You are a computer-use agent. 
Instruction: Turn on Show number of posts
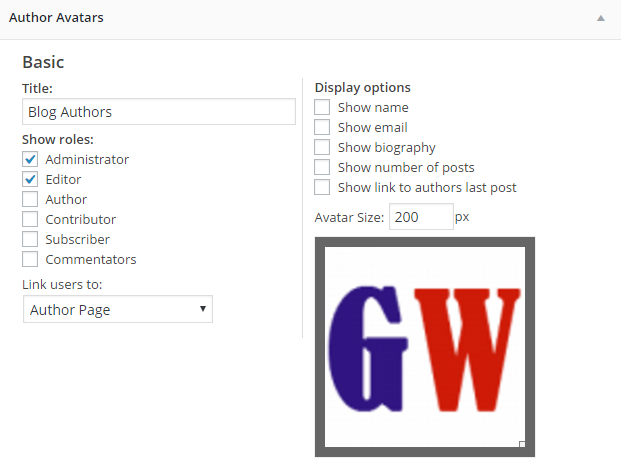click(x=322, y=167)
